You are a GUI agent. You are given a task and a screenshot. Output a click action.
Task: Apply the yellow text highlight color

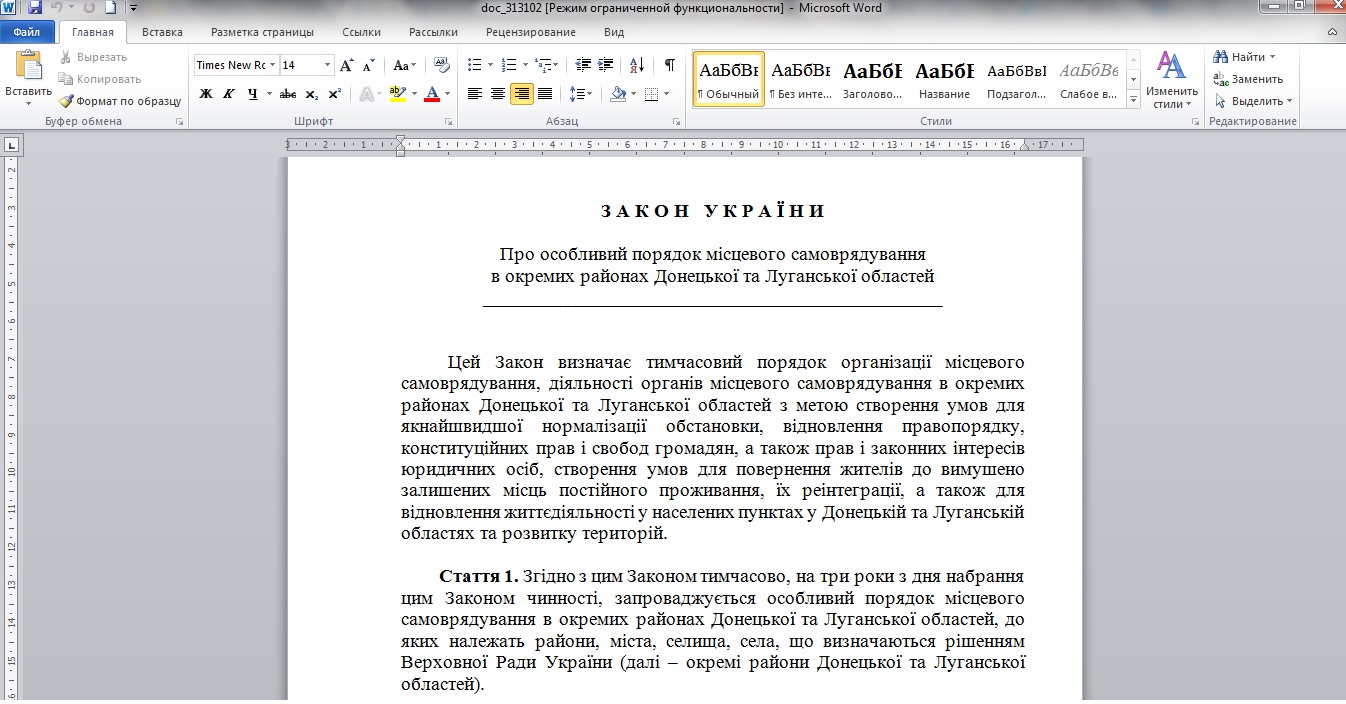397,94
